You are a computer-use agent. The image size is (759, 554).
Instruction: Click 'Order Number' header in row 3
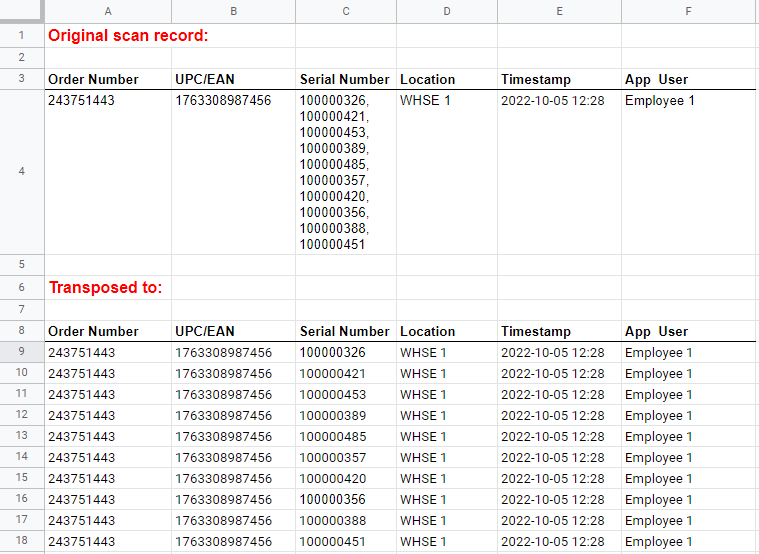93,79
